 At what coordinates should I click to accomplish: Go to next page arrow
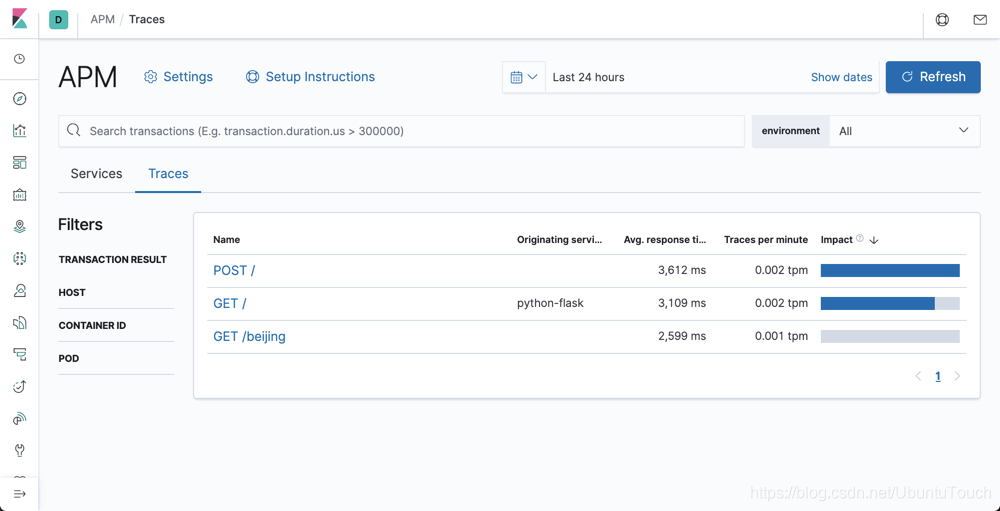[x=957, y=376]
